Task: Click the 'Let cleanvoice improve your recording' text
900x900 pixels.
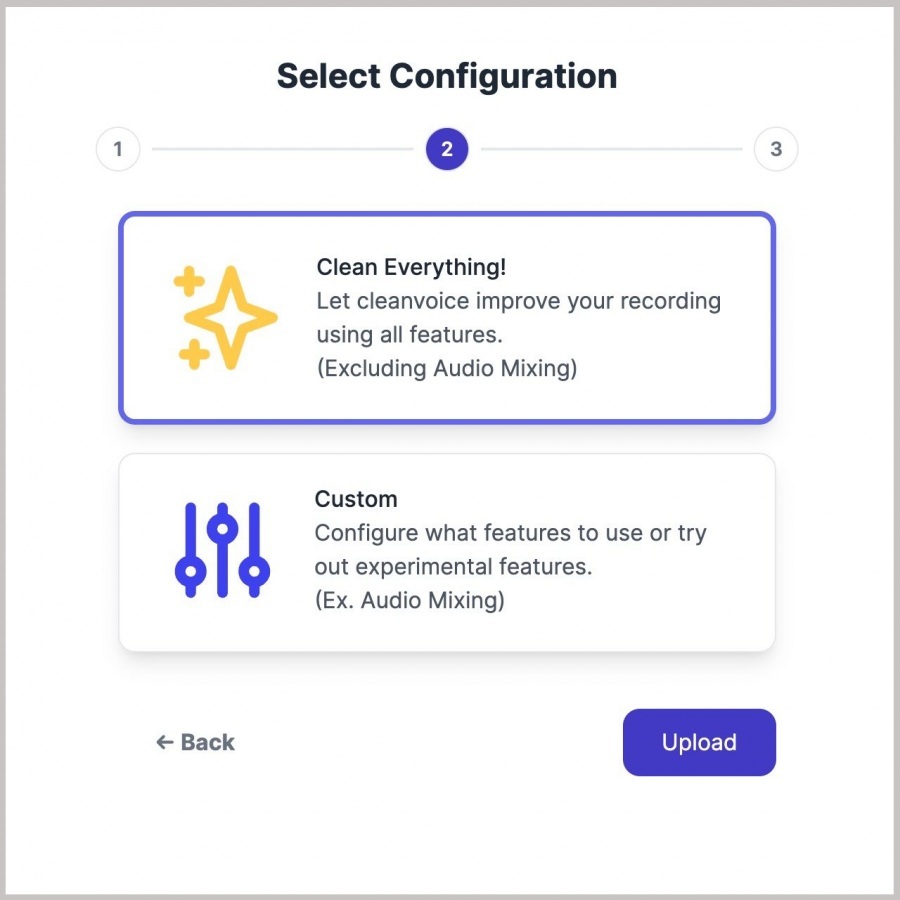Action: (518, 301)
